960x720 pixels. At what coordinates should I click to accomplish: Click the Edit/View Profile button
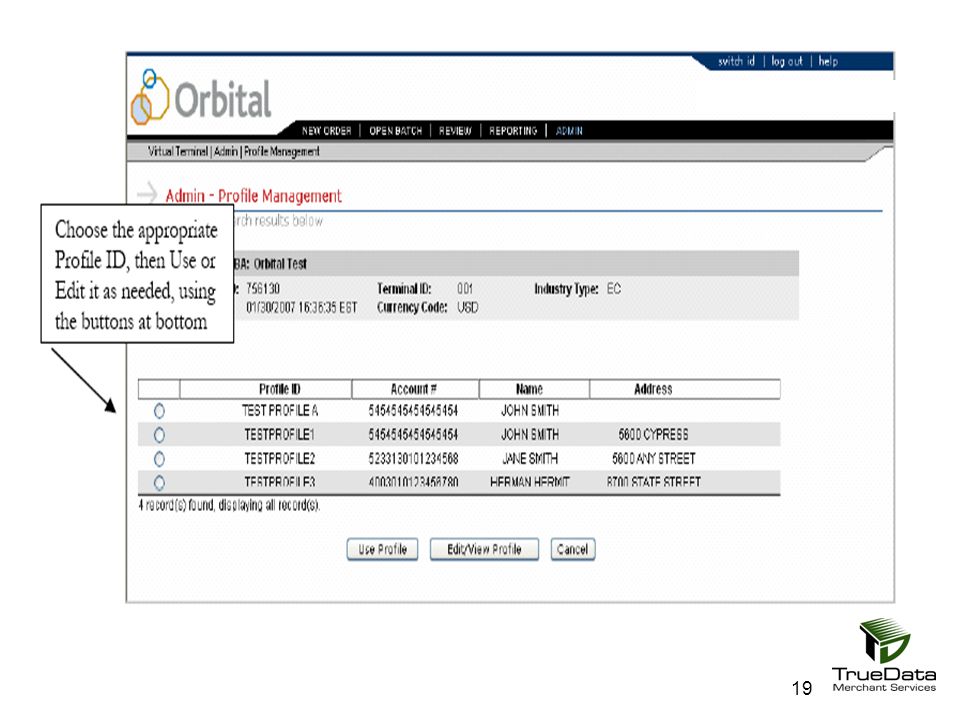tap(484, 549)
